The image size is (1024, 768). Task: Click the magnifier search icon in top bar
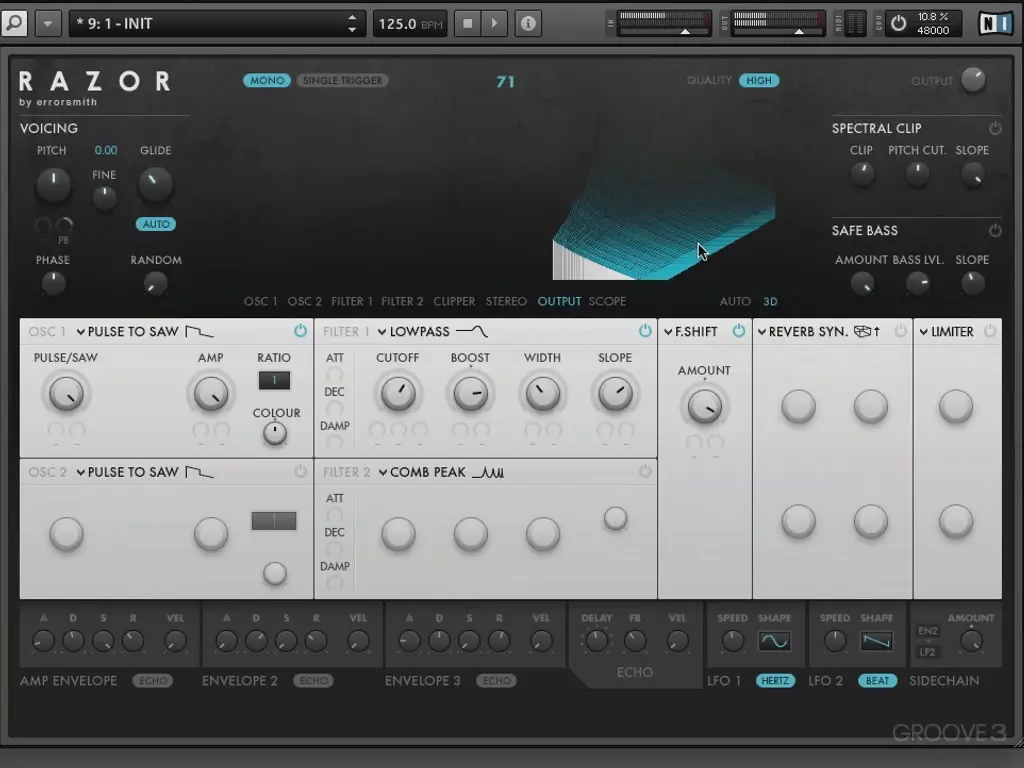[14, 24]
